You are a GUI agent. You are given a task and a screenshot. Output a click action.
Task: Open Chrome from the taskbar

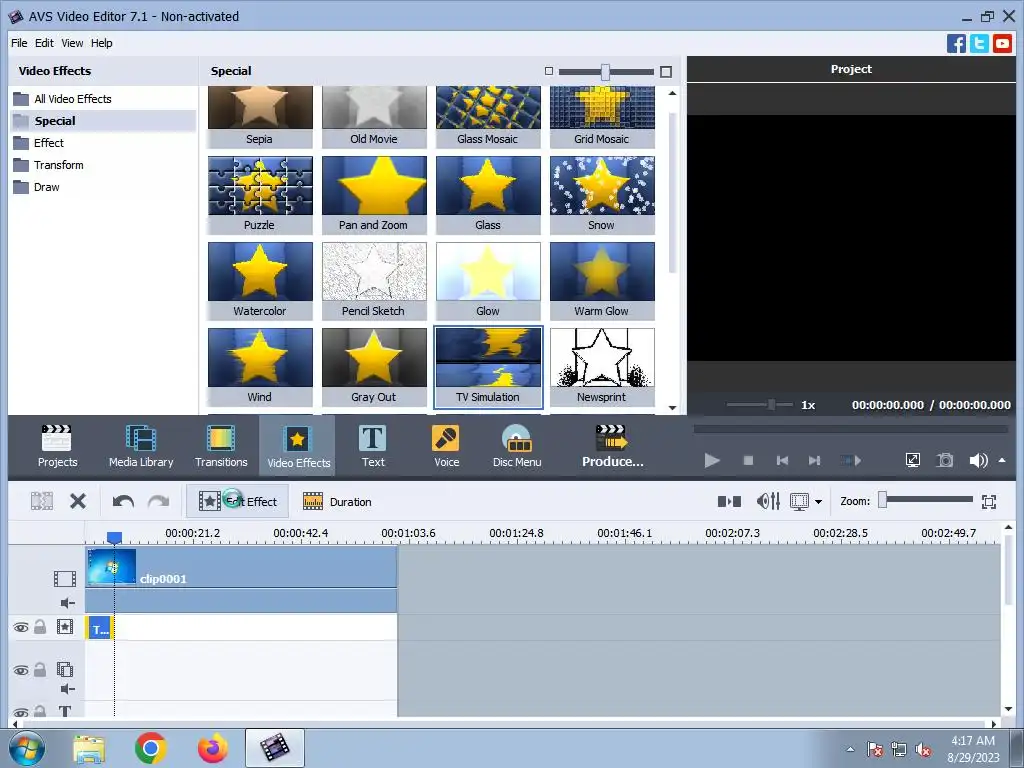[150, 748]
